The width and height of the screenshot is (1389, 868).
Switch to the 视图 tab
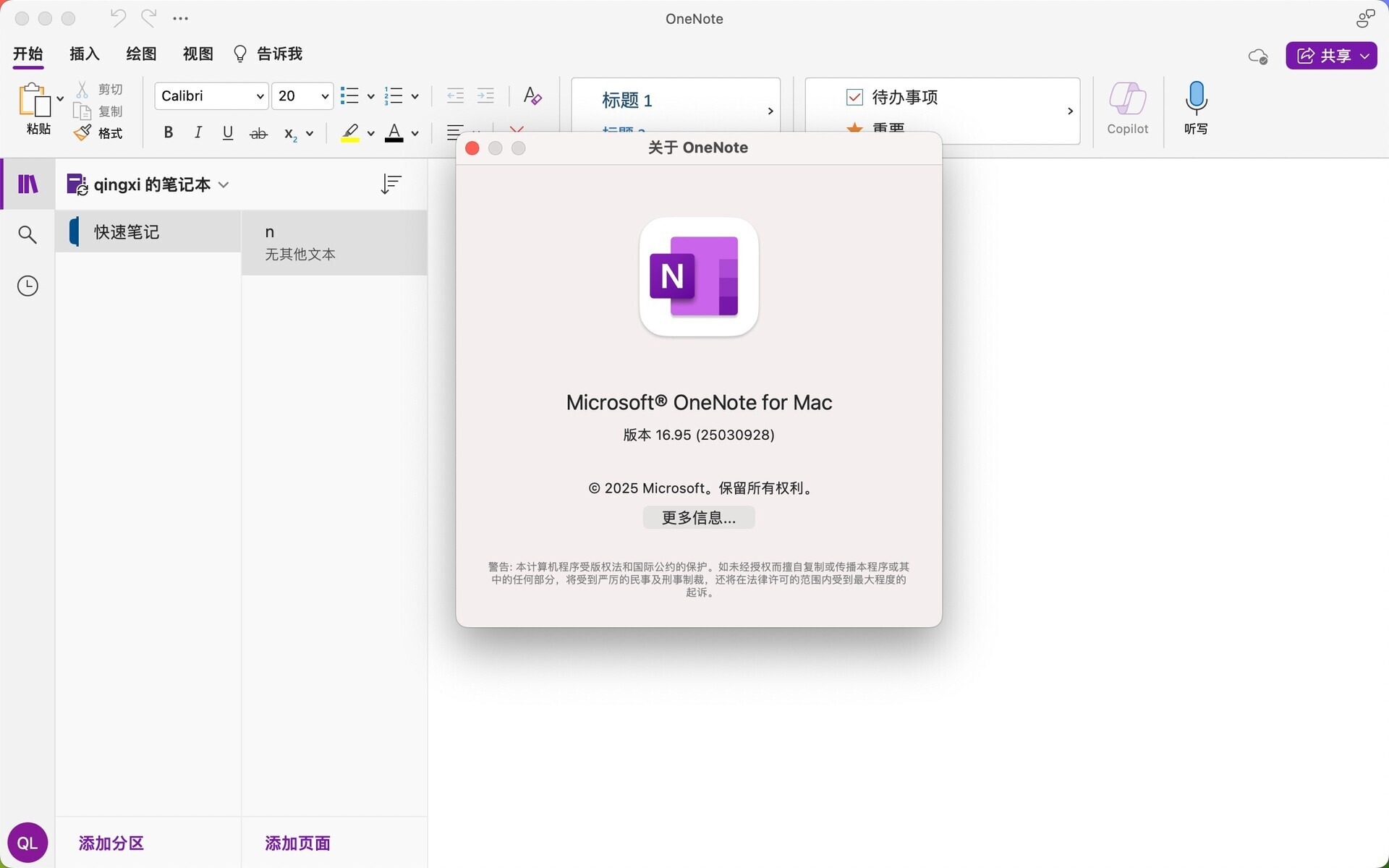[x=197, y=54]
